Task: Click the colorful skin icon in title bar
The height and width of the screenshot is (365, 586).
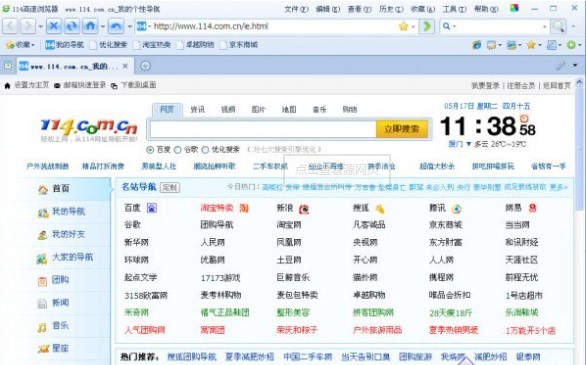Action: (515, 8)
